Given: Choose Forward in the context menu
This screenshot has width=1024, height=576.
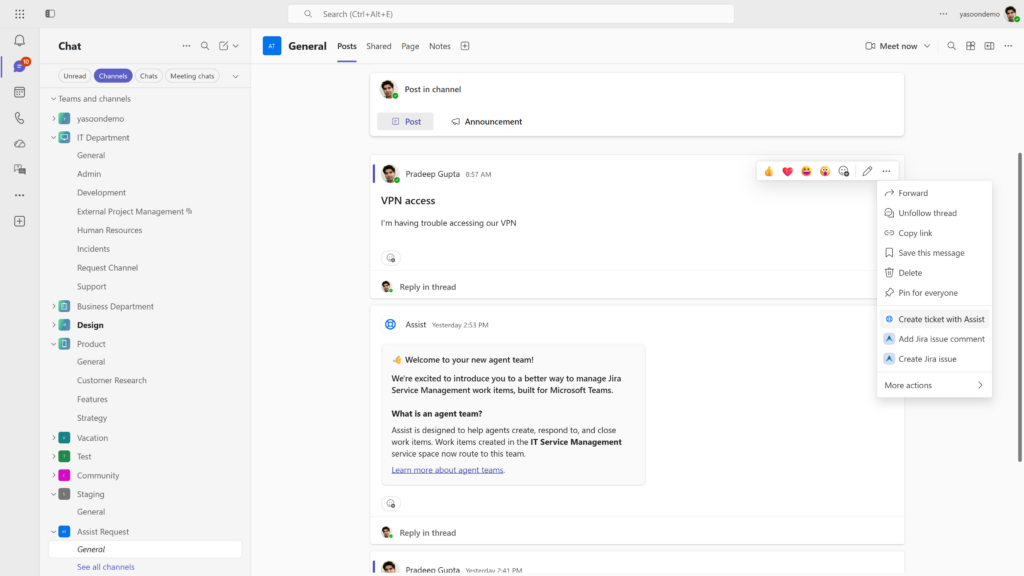Looking at the screenshot, I should [x=934, y=193].
